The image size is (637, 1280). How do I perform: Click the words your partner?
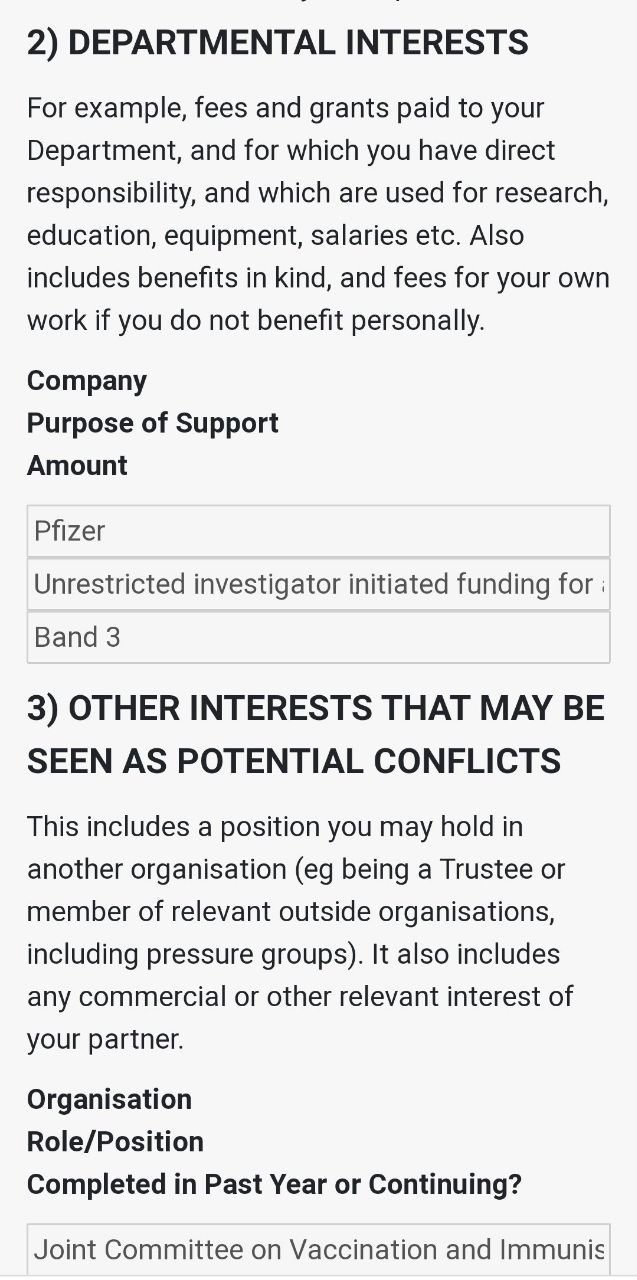105,1039
